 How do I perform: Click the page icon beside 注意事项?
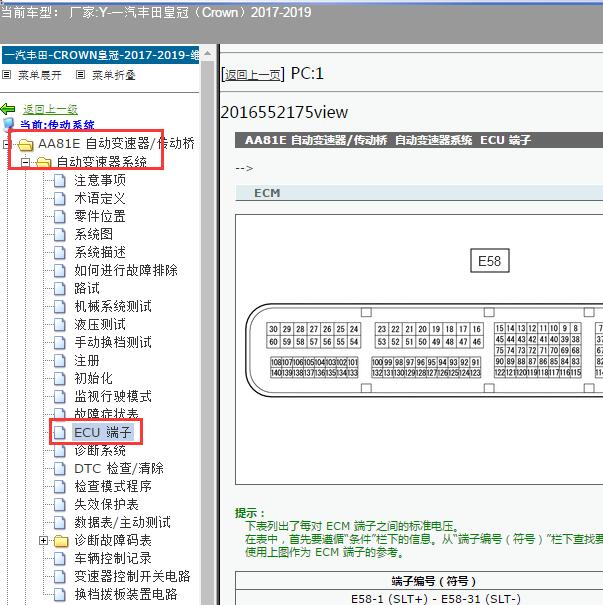pyautogui.click(x=59, y=181)
